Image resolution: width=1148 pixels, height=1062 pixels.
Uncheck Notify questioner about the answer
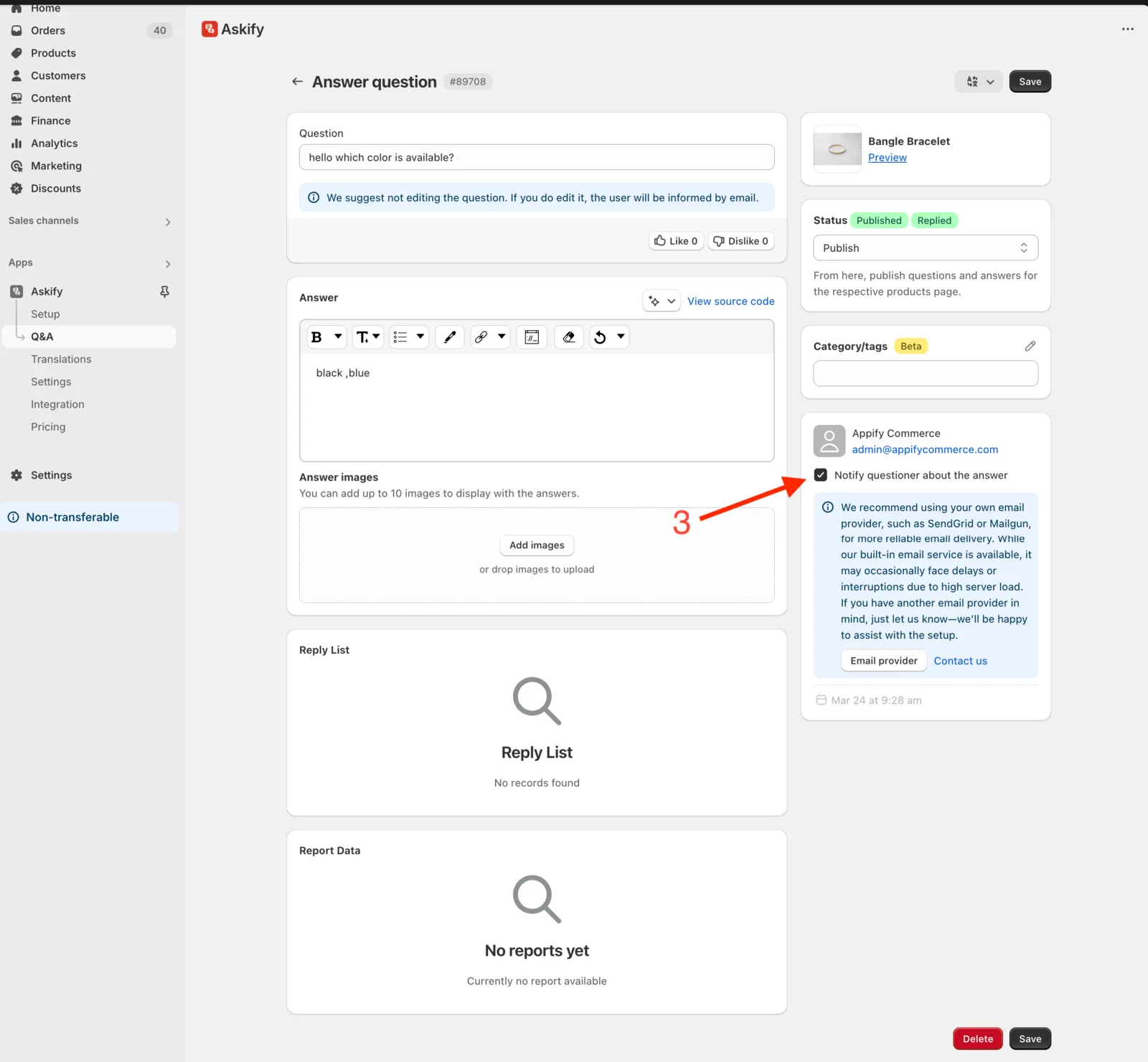pyautogui.click(x=821, y=475)
